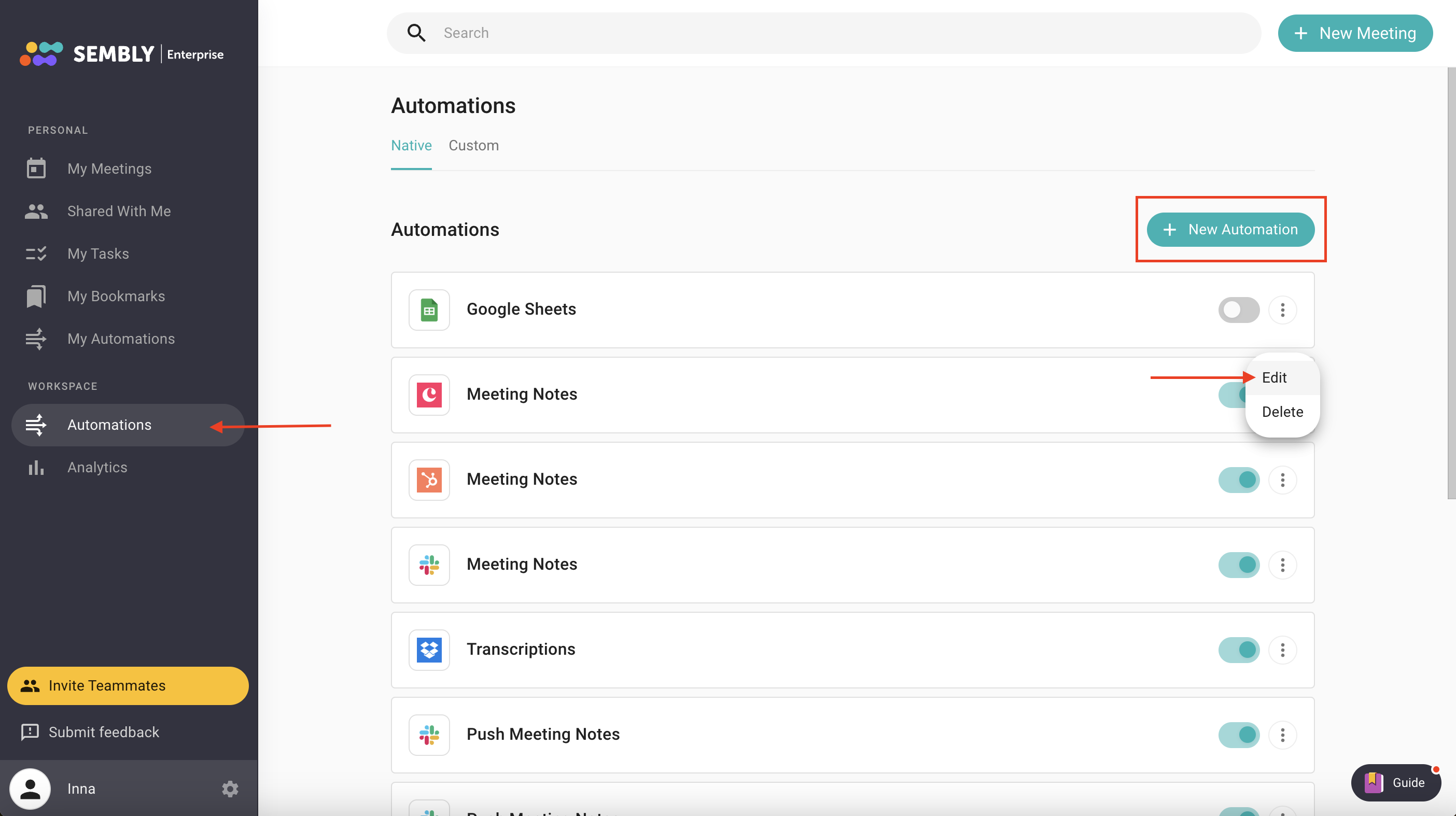Open three-dot menu for Google Sheets
Image resolution: width=1456 pixels, height=816 pixels.
pos(1282,309)
